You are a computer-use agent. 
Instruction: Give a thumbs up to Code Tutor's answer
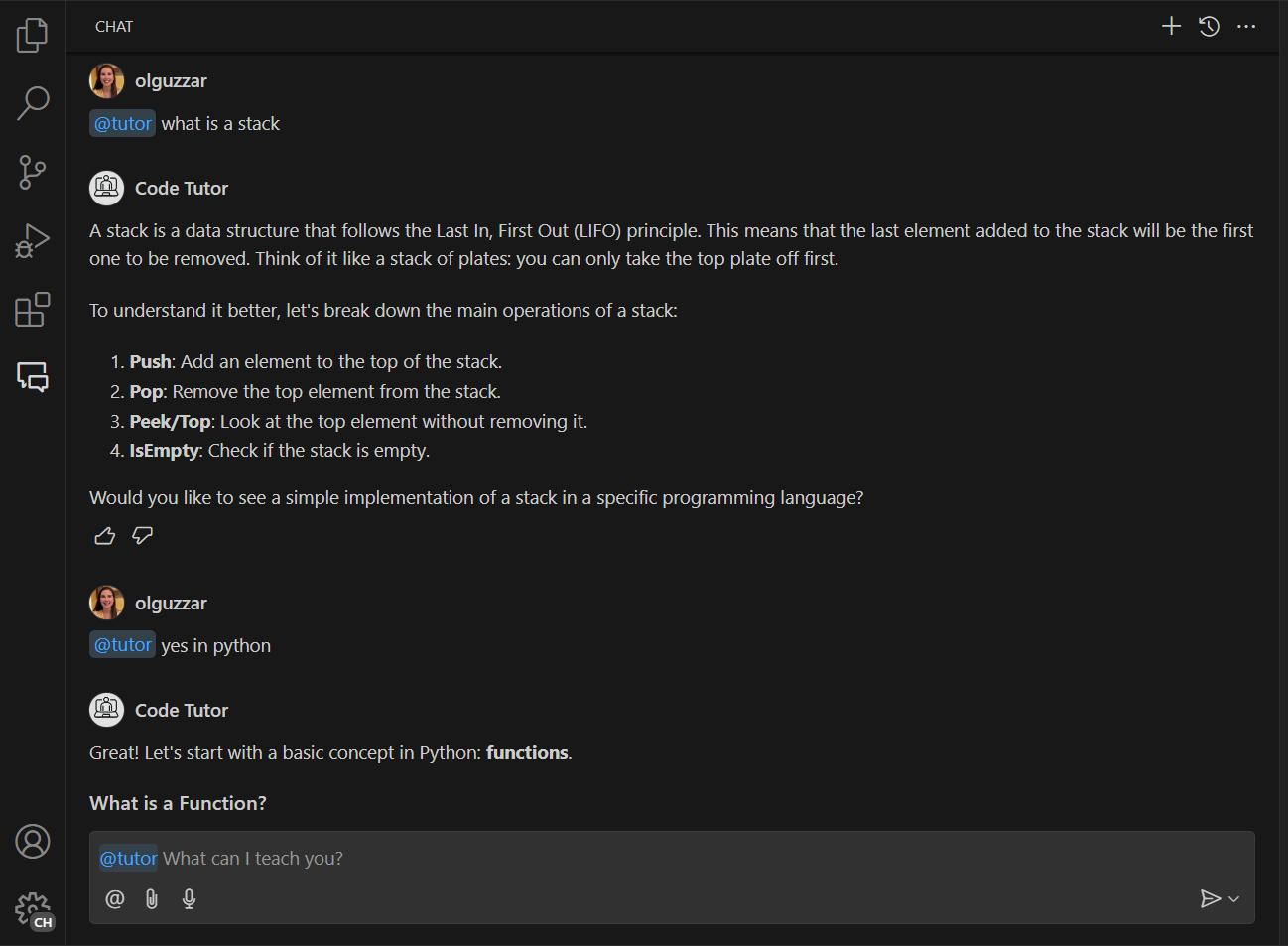[104, 535]
